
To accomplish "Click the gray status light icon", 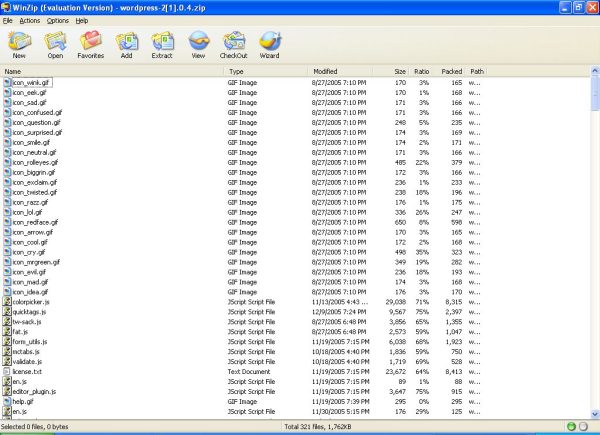I will (583, 427).
